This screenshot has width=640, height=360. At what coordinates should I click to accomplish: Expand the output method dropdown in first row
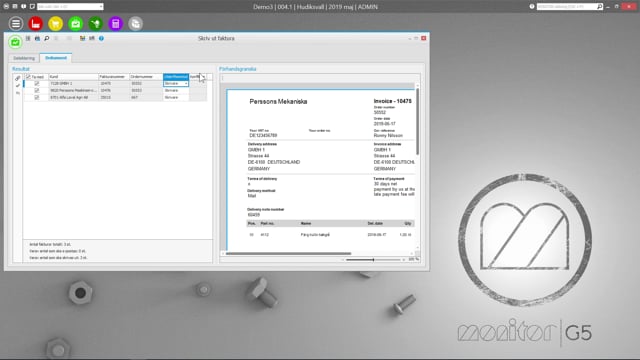pos(186,83)
